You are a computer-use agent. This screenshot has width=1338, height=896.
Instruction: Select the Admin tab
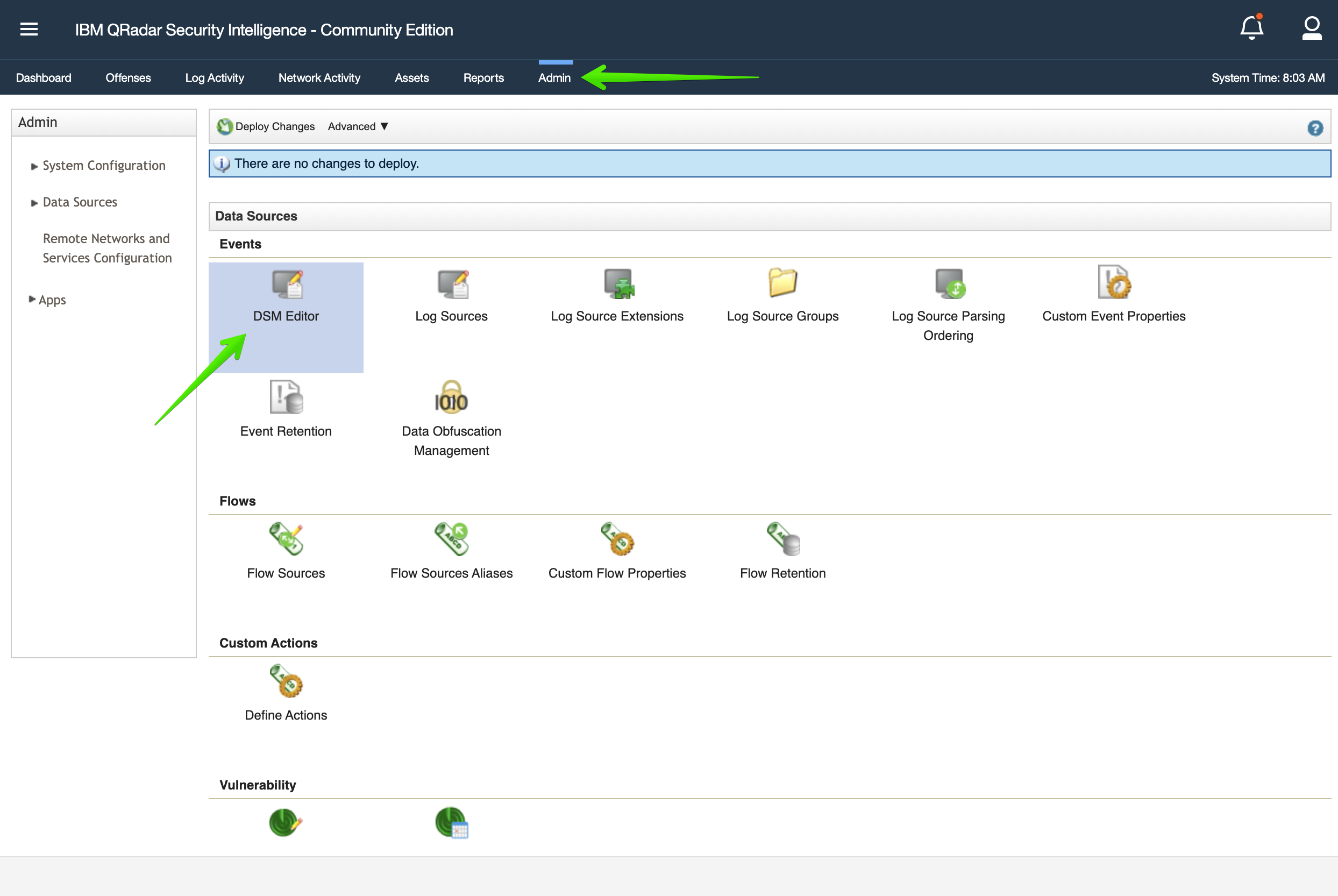pyautogui.click(x=554, y=77)
